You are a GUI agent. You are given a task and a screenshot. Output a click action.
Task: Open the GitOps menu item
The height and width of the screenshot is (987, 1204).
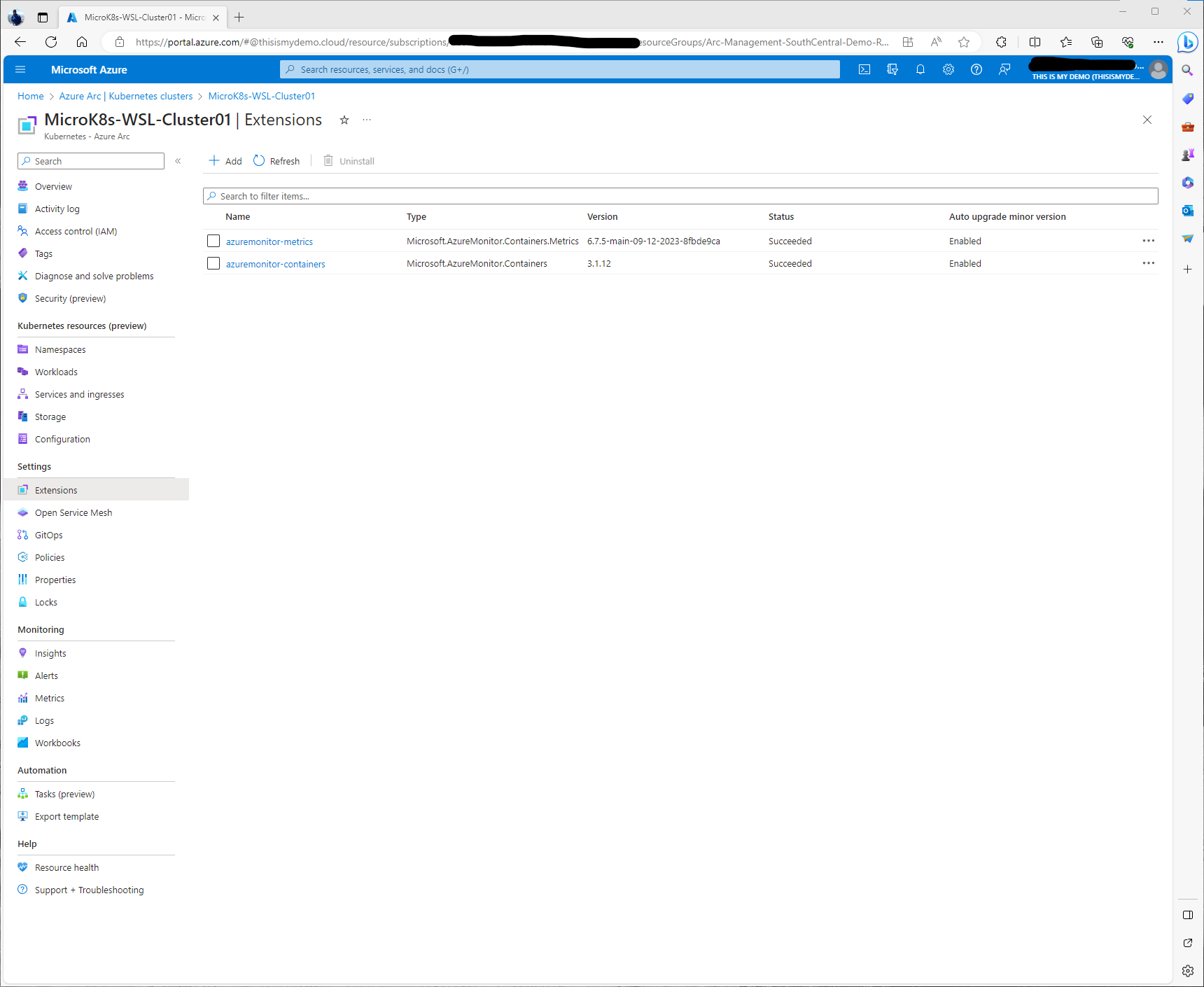click(x=49, y=535)
